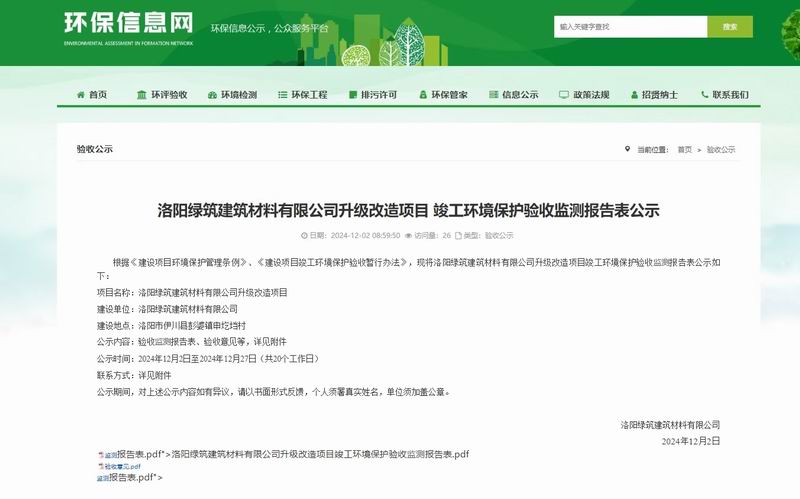Click the monitor icon beside 政策法规

(564, 95)
